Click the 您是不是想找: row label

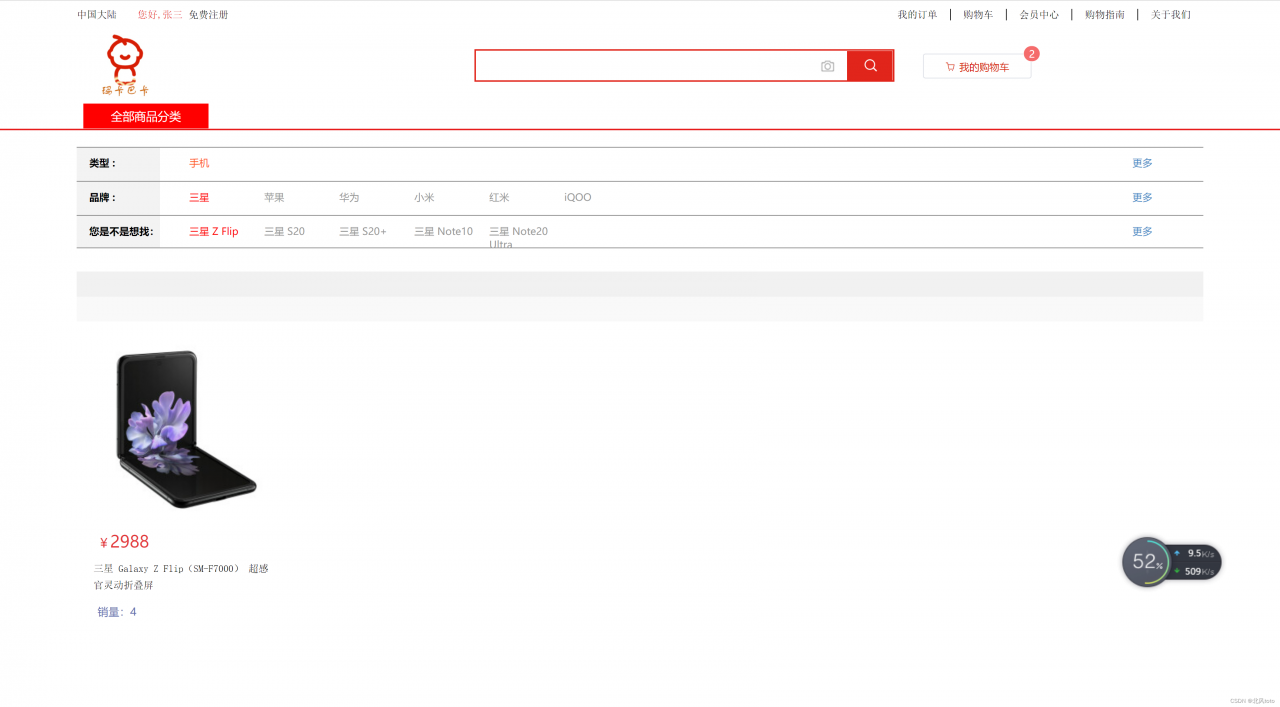(x=121, y=231)
